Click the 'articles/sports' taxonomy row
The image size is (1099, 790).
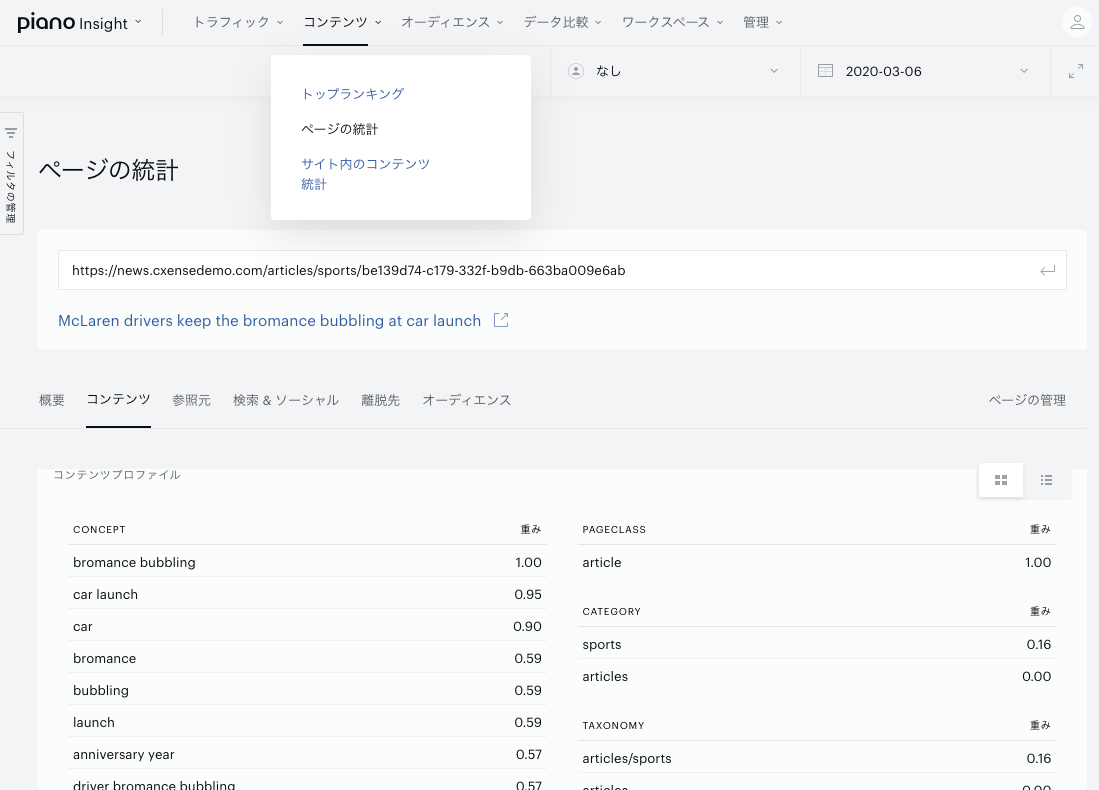pyautogui.click(x=817, y=758)
